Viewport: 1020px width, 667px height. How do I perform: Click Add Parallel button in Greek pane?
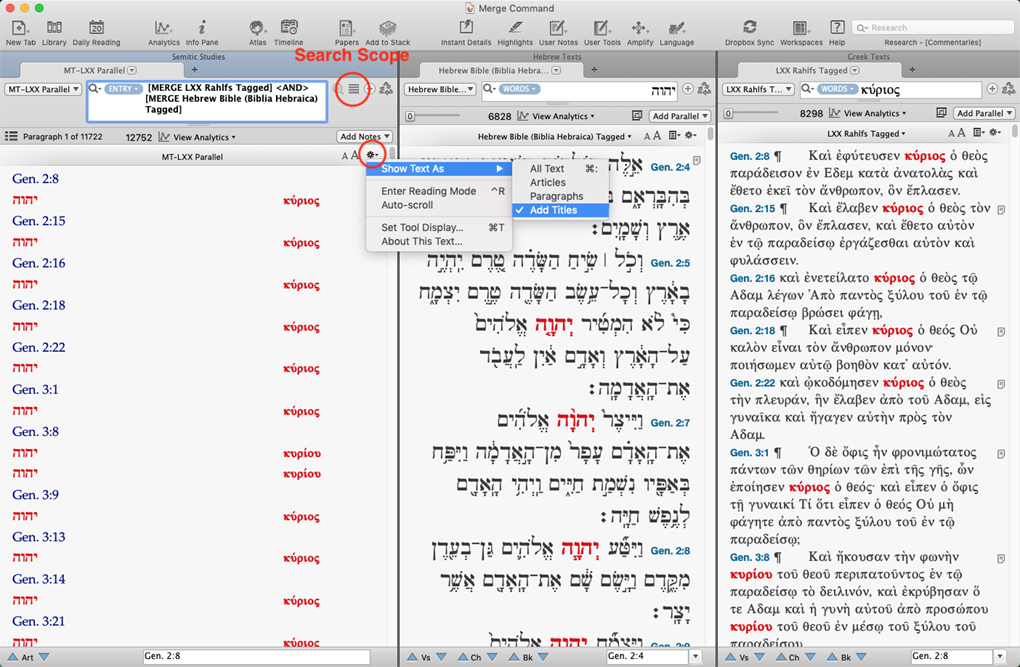tap(982, 114)
